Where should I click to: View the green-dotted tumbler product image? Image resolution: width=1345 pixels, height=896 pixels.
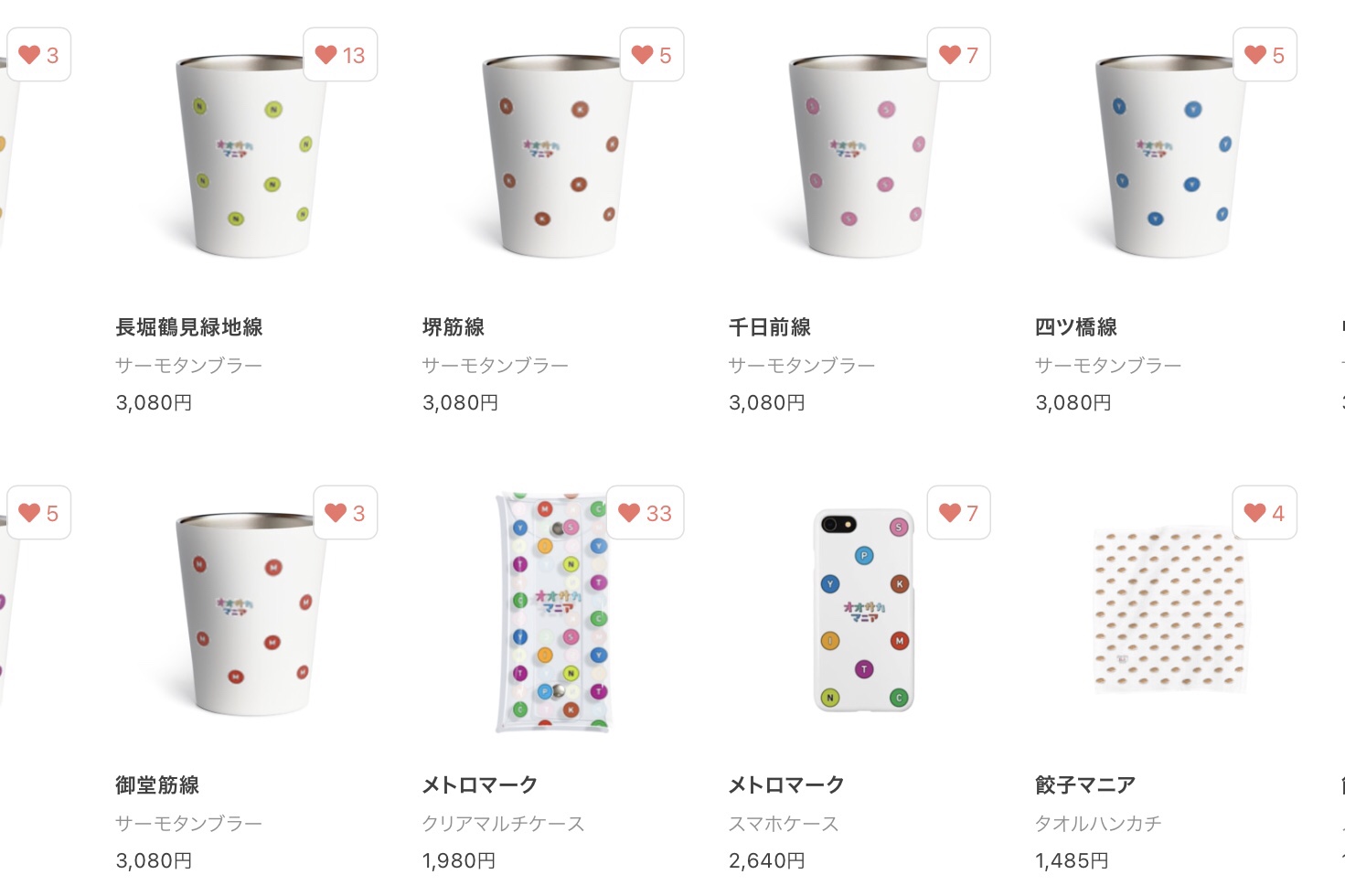pos(251,155)
